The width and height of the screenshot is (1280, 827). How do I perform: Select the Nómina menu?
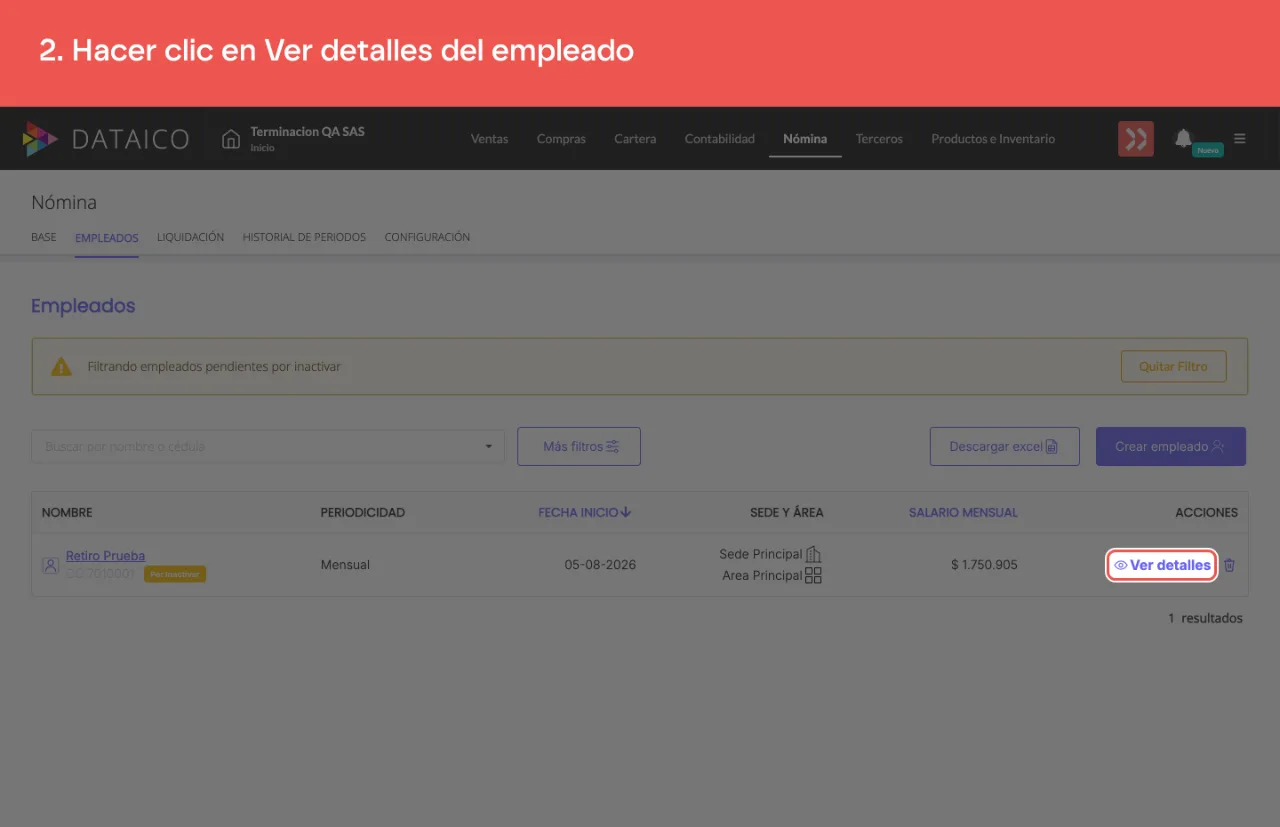[805, 139]
